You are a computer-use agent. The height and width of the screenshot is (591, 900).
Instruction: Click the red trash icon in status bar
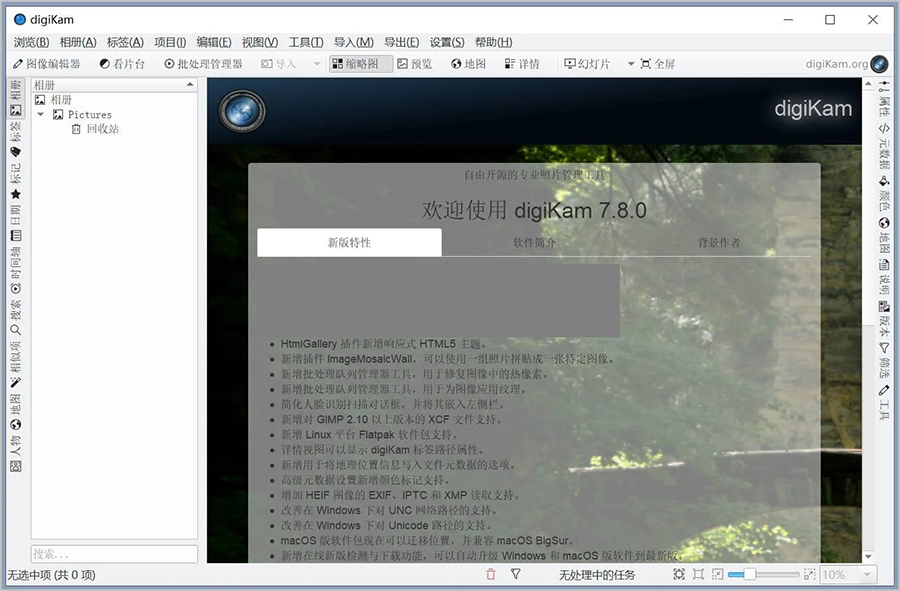[490, 575]
